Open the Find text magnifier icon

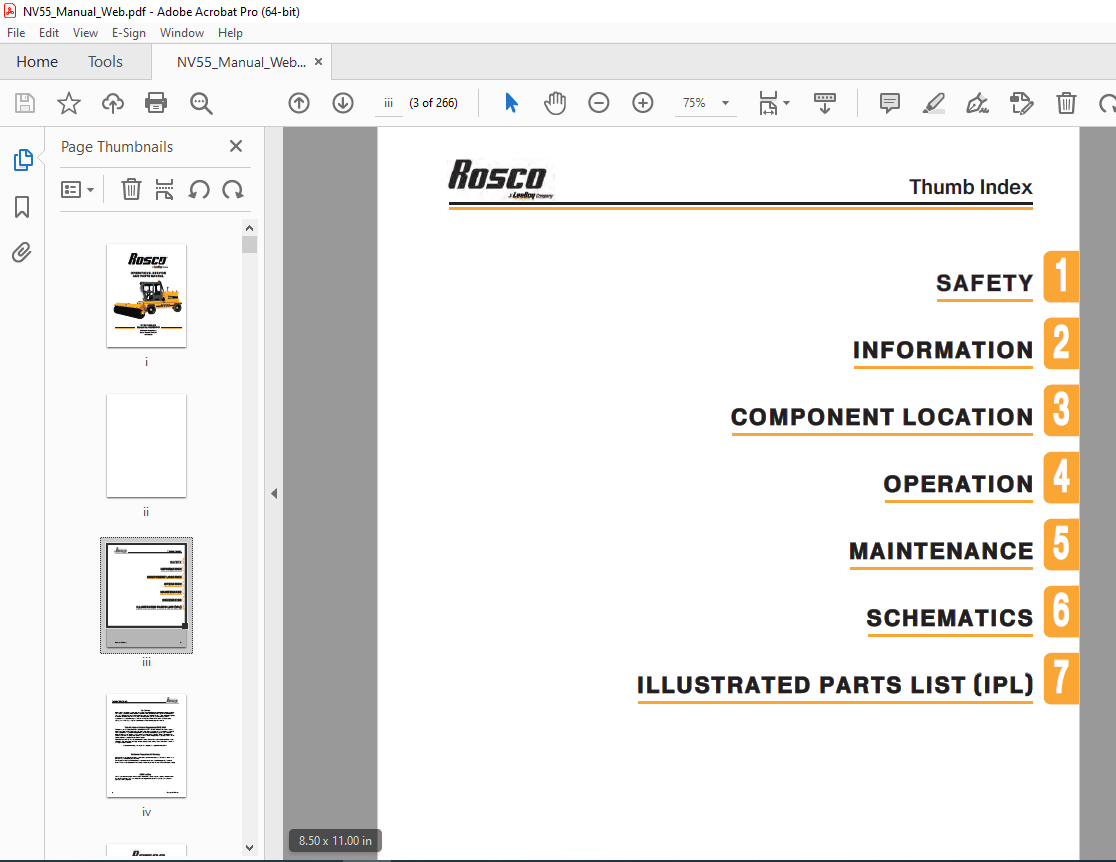click(201, 103)
